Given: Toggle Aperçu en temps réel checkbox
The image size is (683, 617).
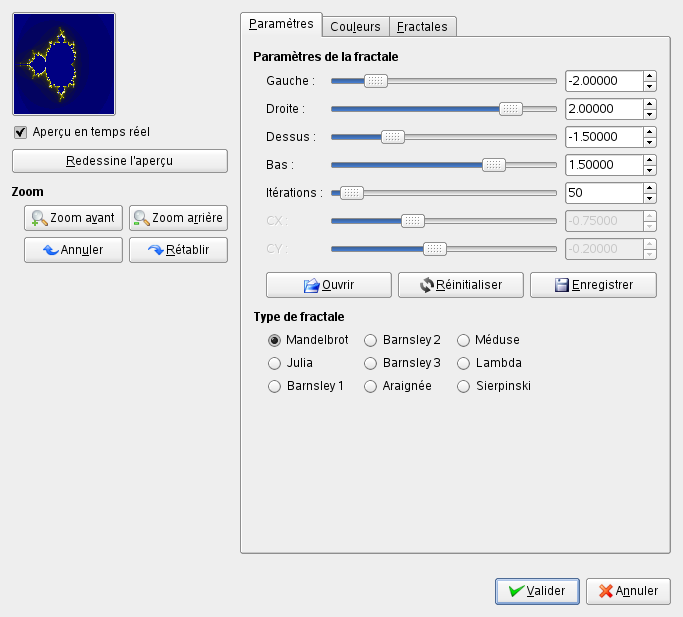Looking at the screenshot, I should [x=20, y=132].
